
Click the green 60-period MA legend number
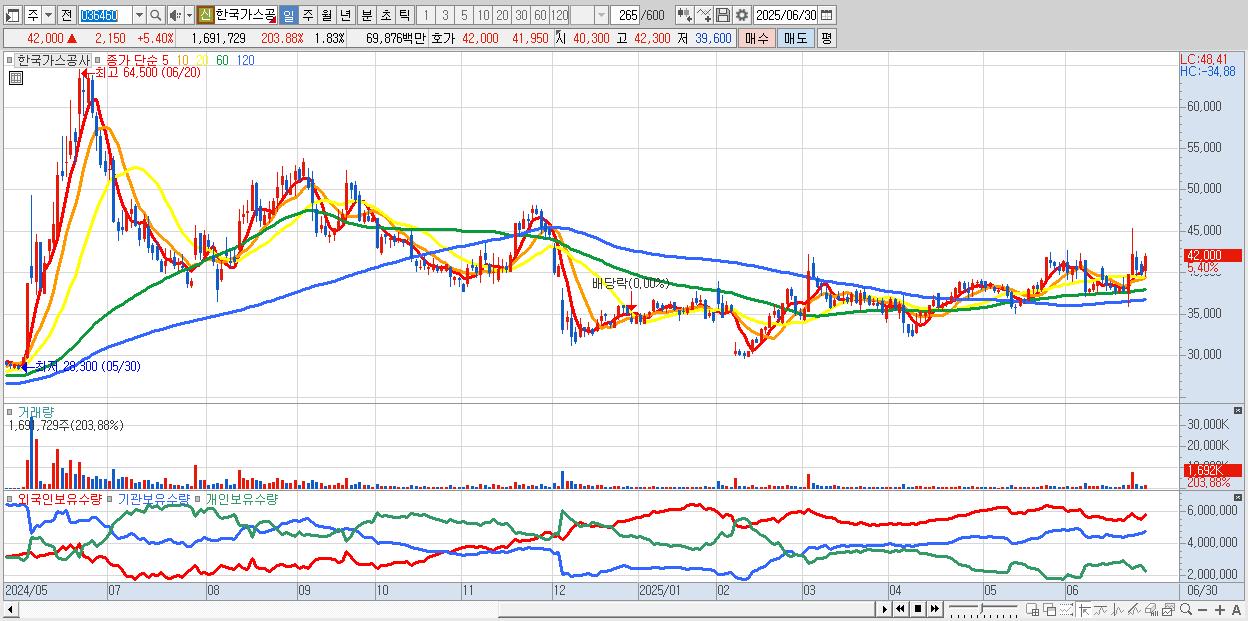coord(221,60)
